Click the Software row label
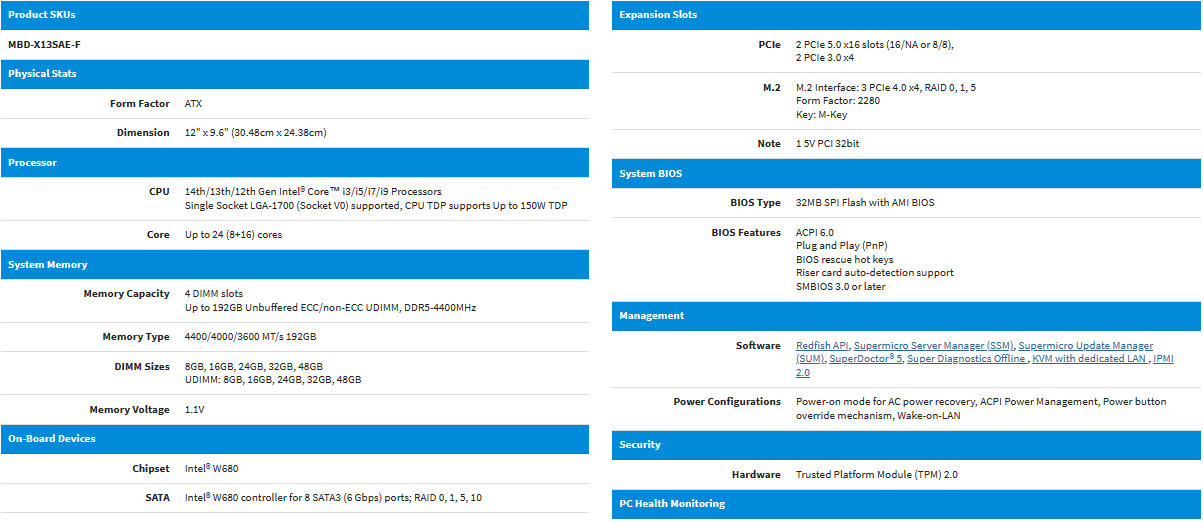This screenshot has width=1203, height=522. click(758, 346)
